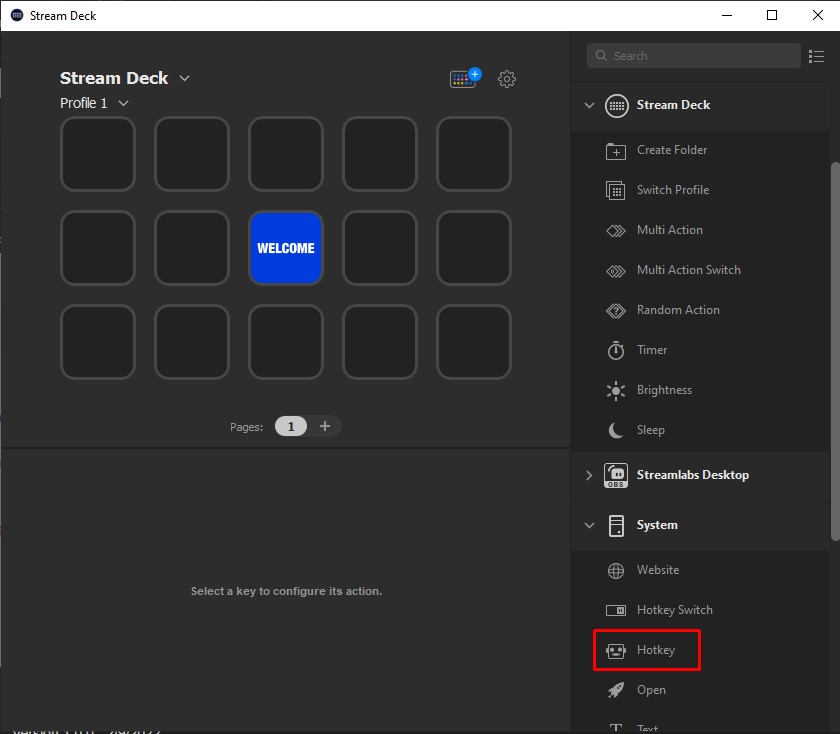Click the Hotkey Switch label
Screen dimensions: 840x734
click(674, 610)
